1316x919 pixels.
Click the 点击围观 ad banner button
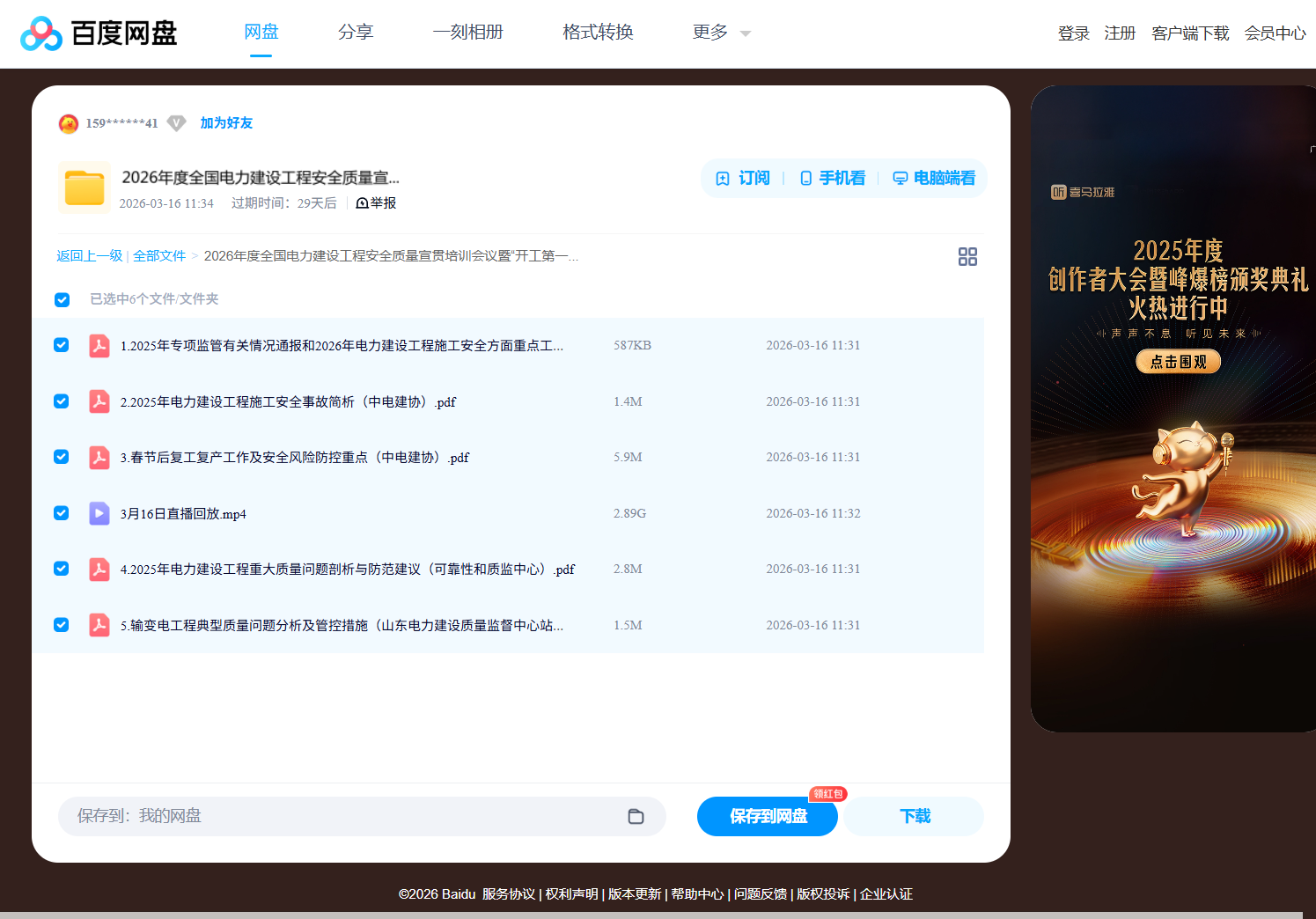[1178, 362]
